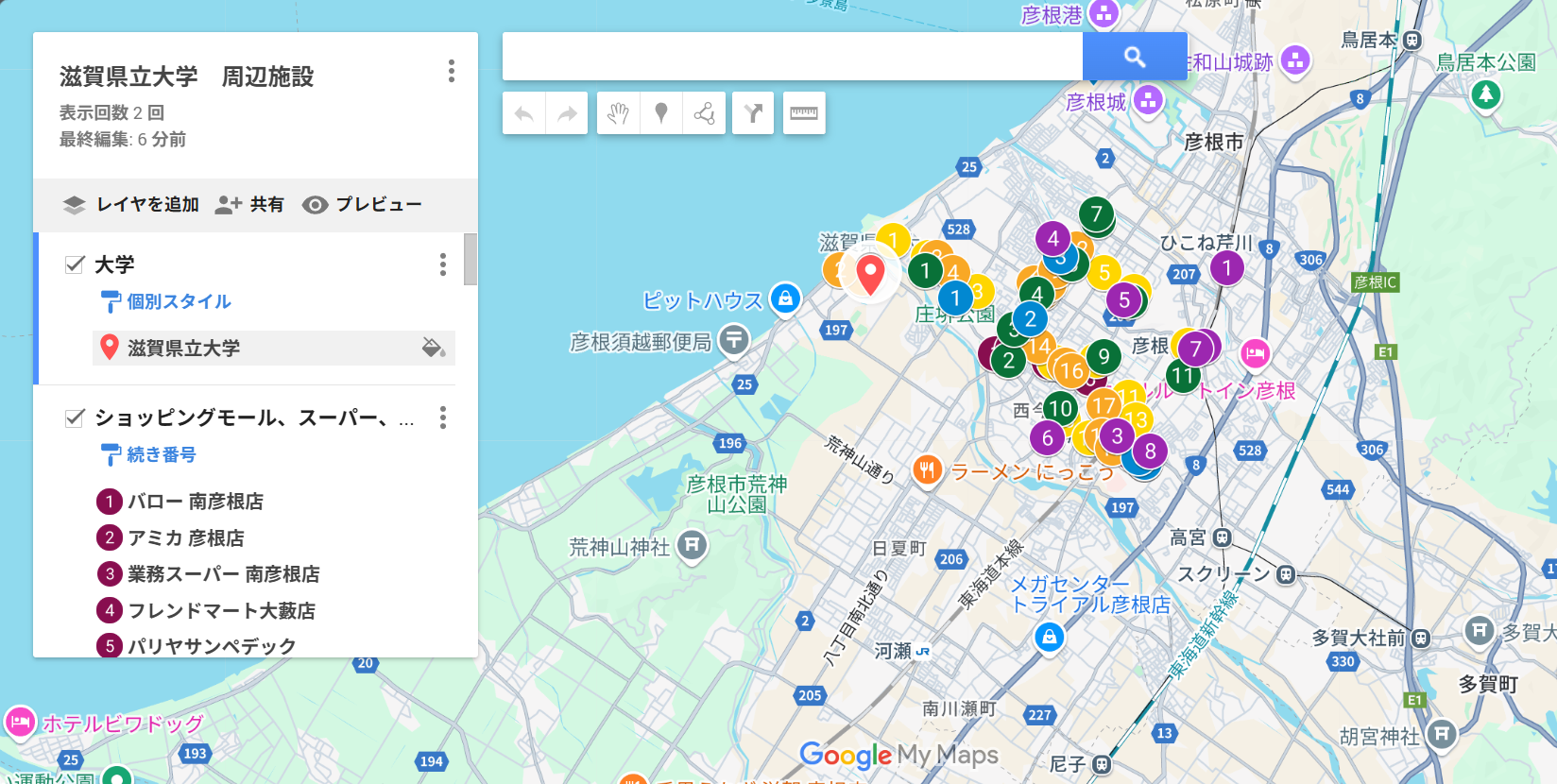This screenshot has height=784, width=1557.
Task: Toggle the ショッピングモール layer checkbox
Action: [x=75, y=418]
